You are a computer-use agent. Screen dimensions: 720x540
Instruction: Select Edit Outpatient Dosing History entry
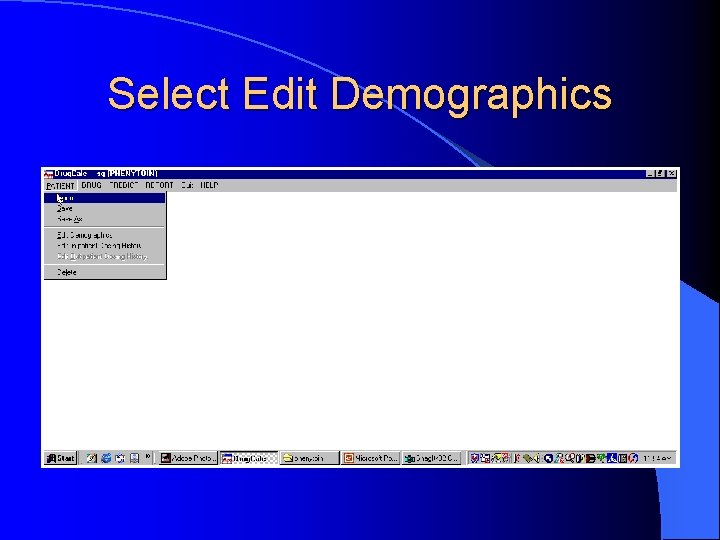click(105, 256)
